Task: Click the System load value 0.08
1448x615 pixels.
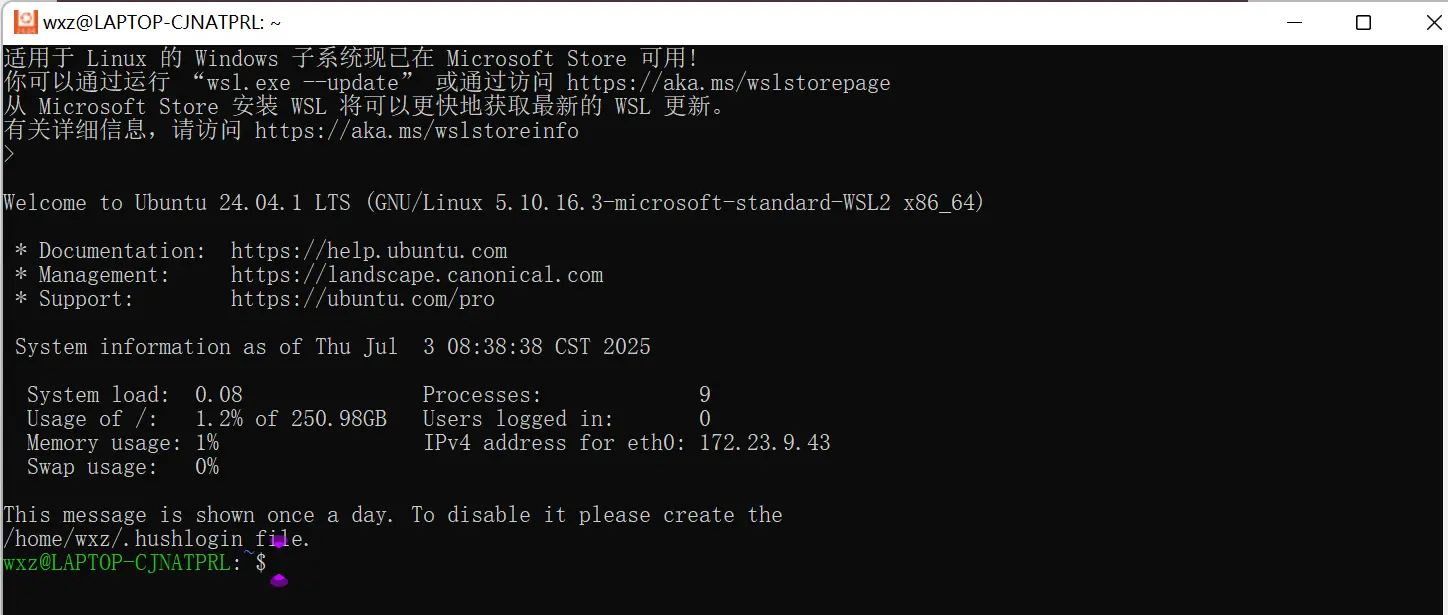Action: 218,395
